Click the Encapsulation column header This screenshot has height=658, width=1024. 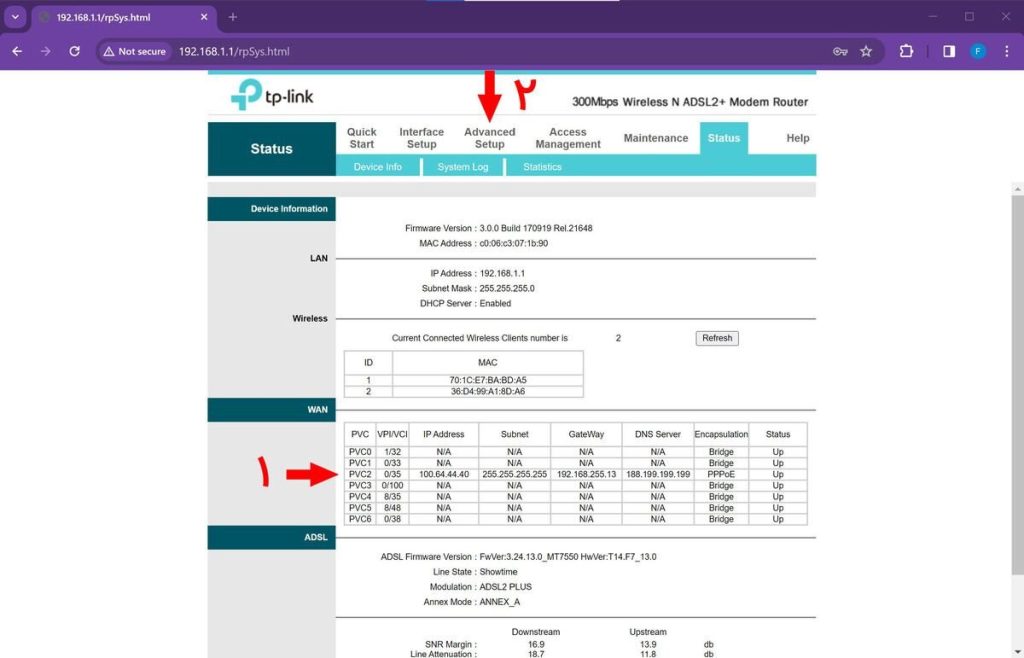click(721, 434)
